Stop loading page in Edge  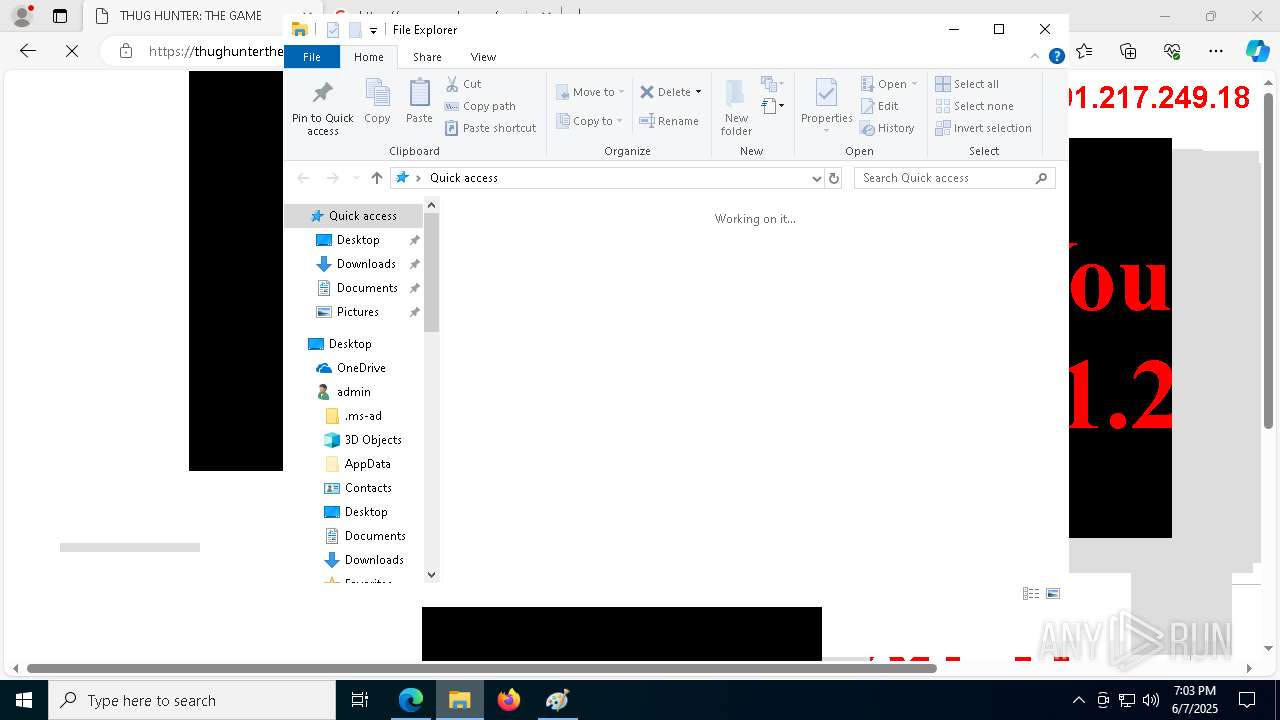(72, 51)
